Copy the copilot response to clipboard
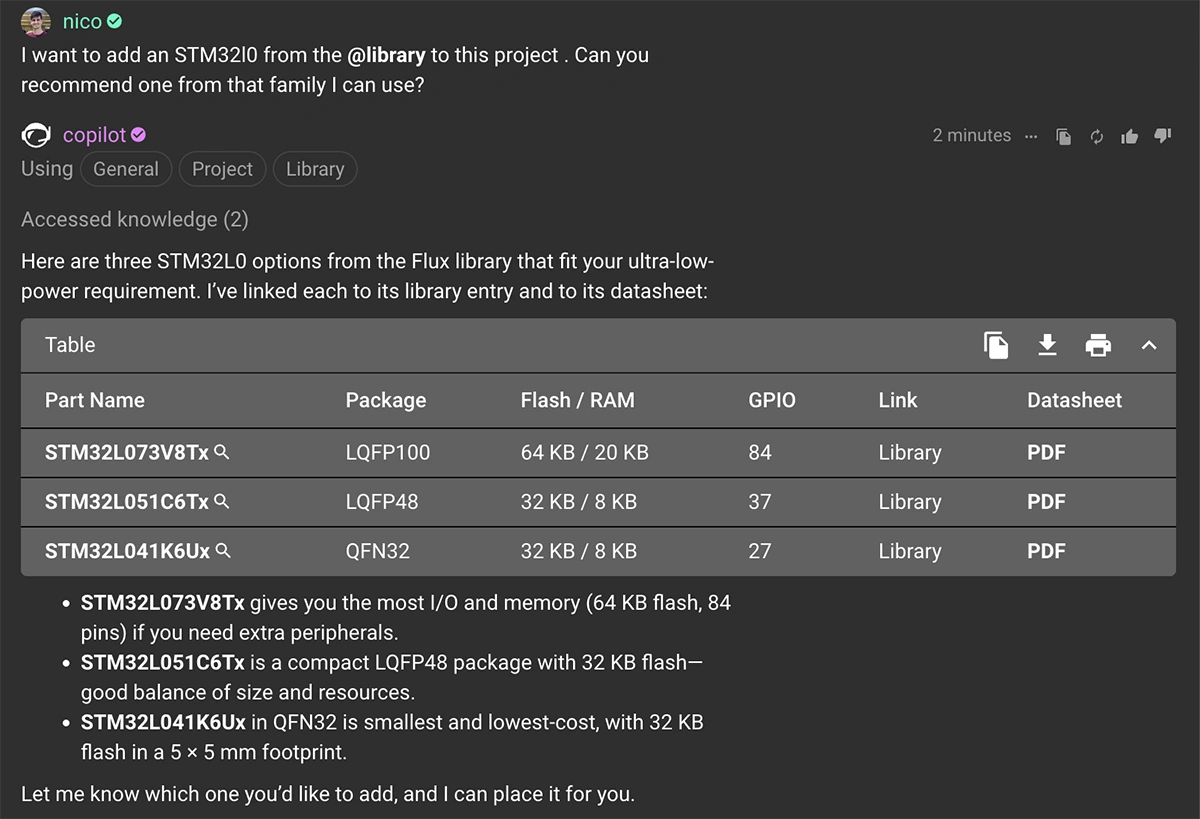The width and height of the screenshot is (1200, 819). [x=1064, y=137]
